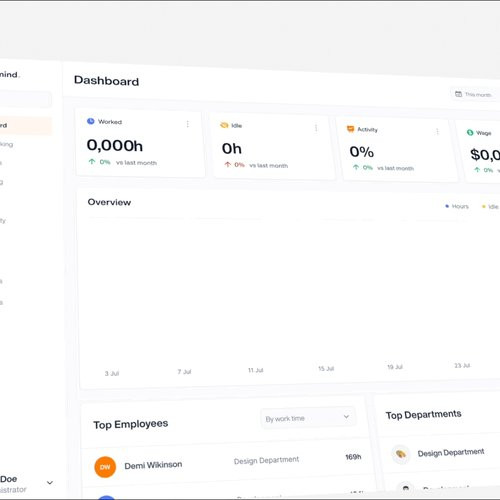Select the highlighted Dashboard sidebar item
This screenshot has width=500, height=500.
[x=26, y=126]
